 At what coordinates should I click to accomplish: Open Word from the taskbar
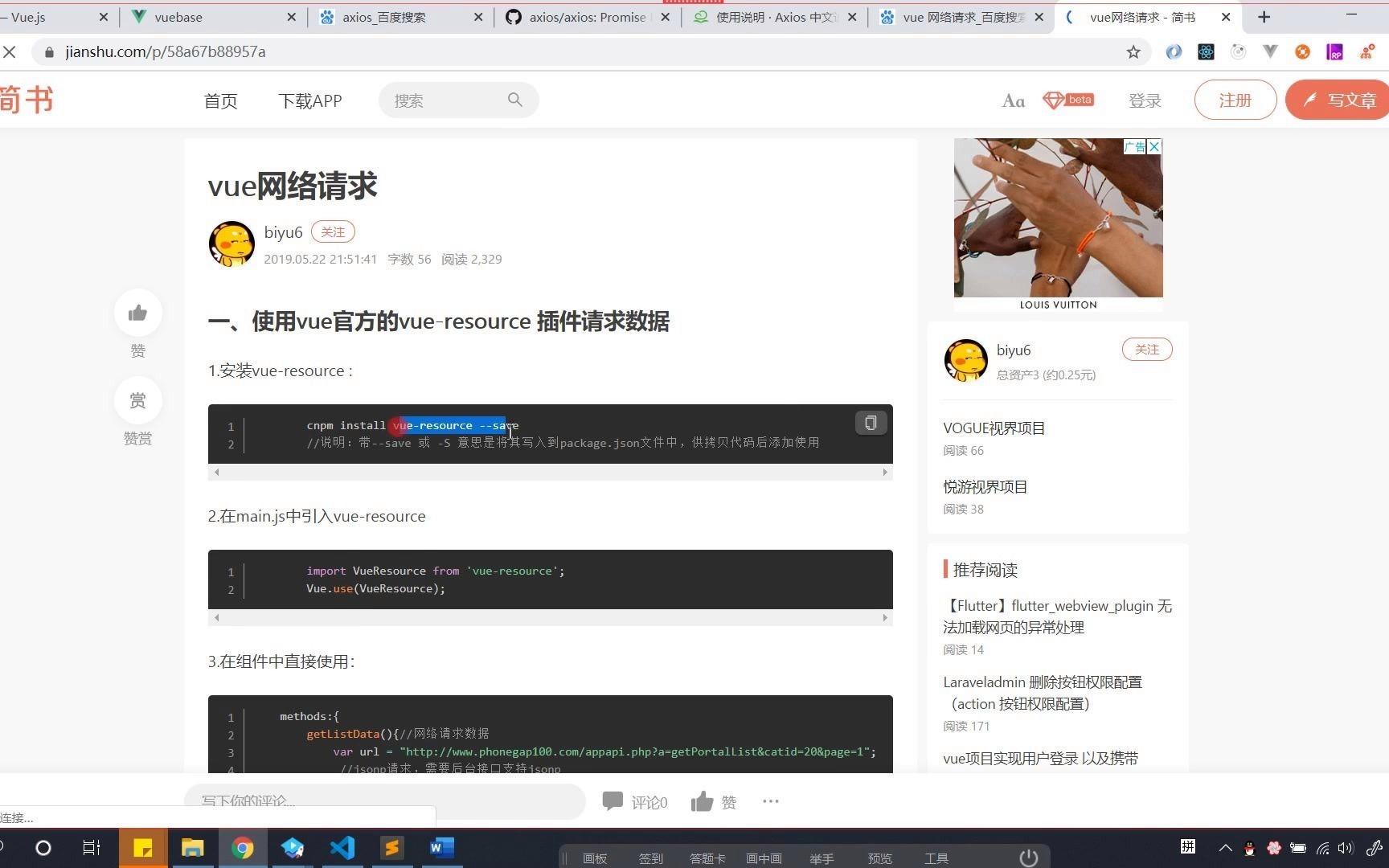(441, 848)
